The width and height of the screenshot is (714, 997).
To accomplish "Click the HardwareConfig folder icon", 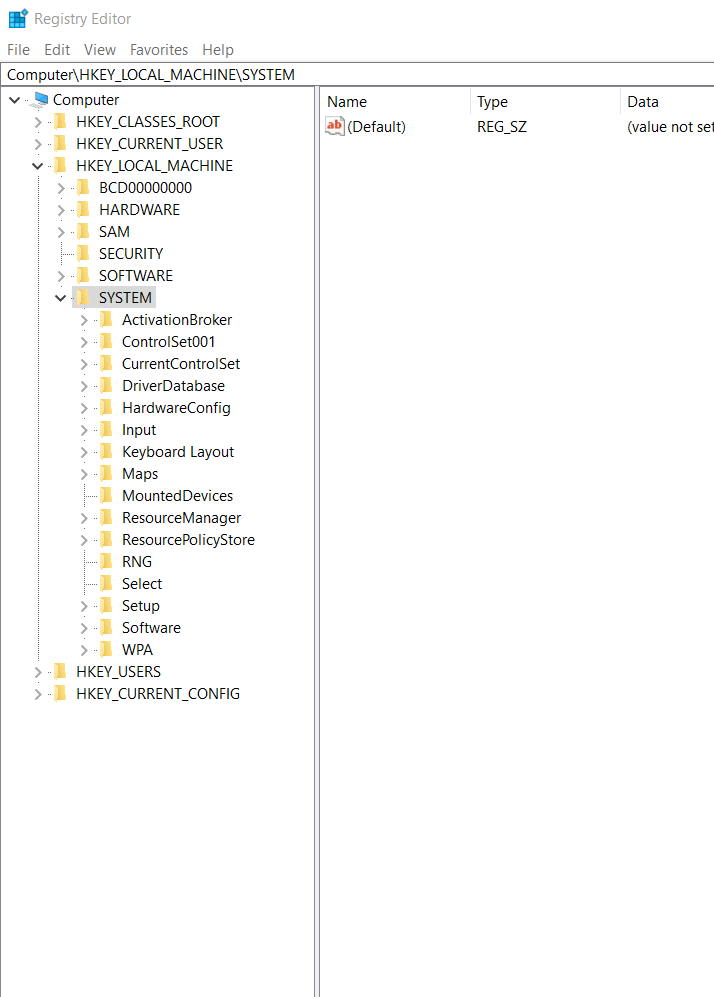I will [x=106, y=408].
